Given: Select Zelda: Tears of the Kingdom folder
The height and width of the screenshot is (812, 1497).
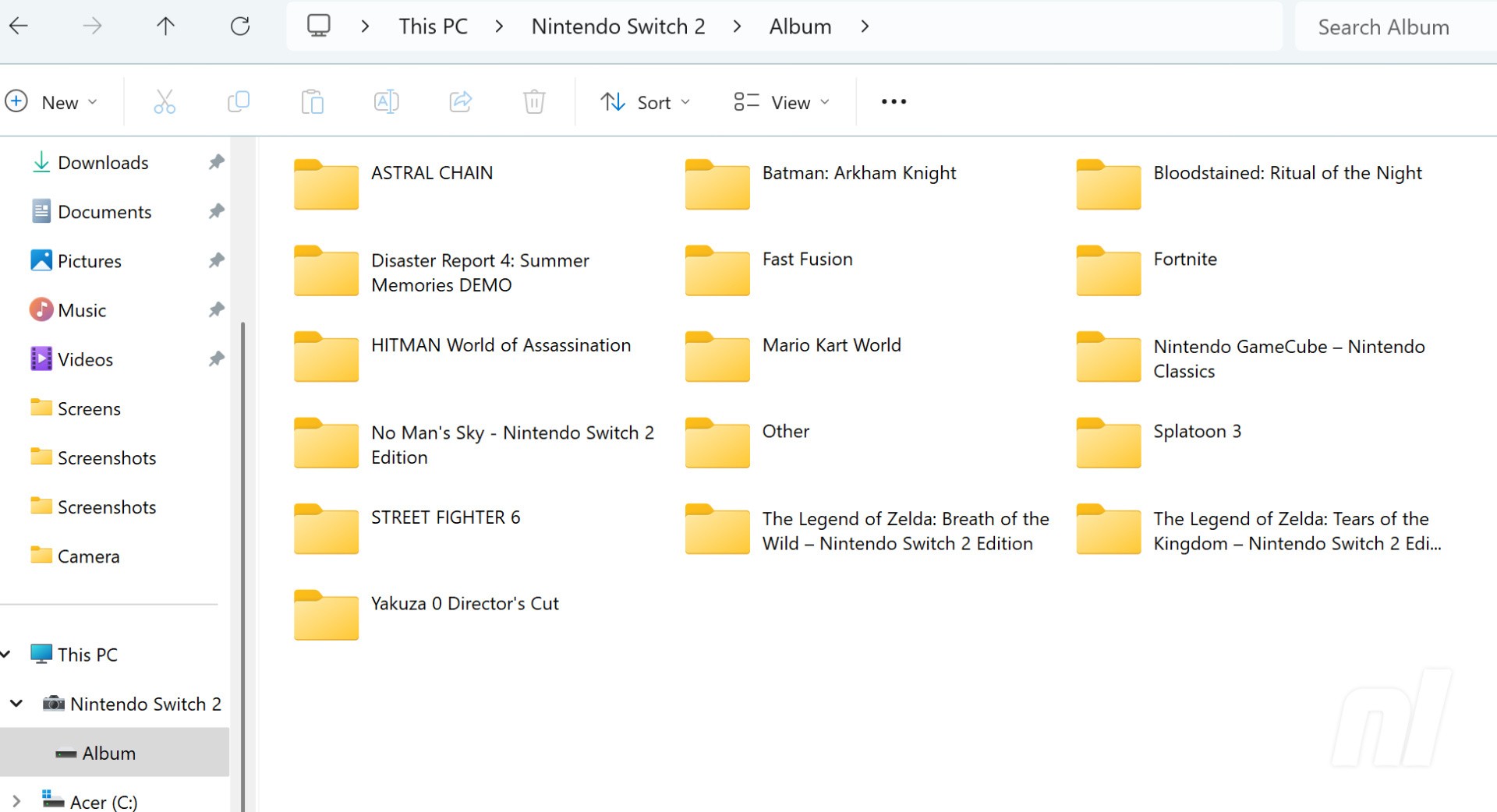Looking at the screenshot, I should click(x=1259, y=530).
